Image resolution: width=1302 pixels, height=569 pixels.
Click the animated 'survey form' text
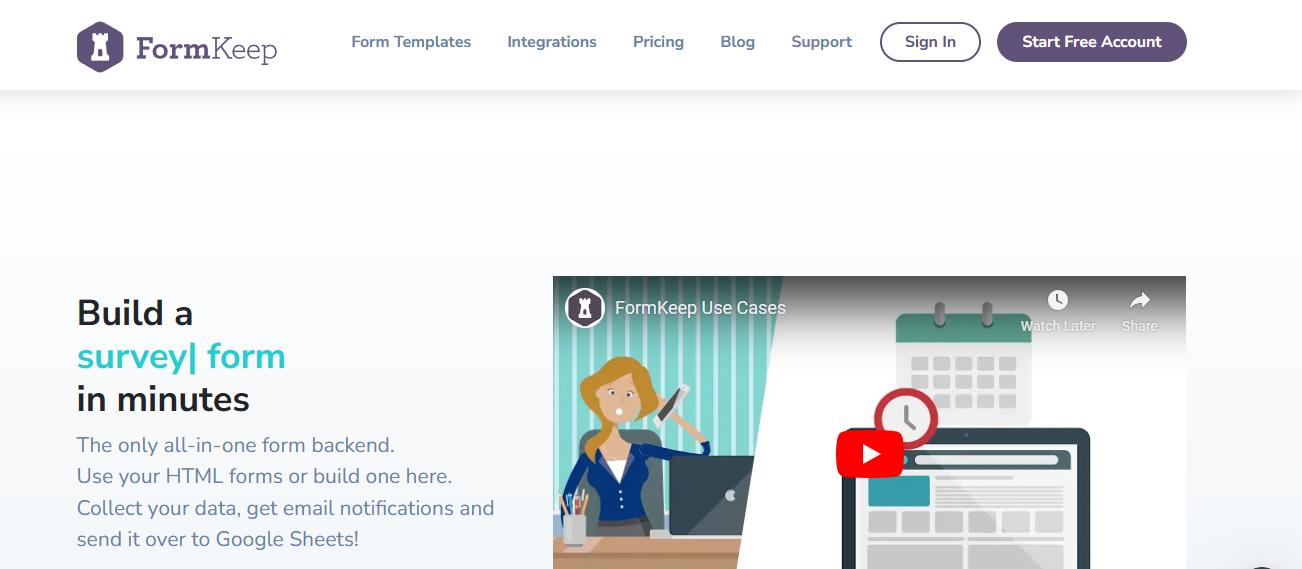coord(181,357)
